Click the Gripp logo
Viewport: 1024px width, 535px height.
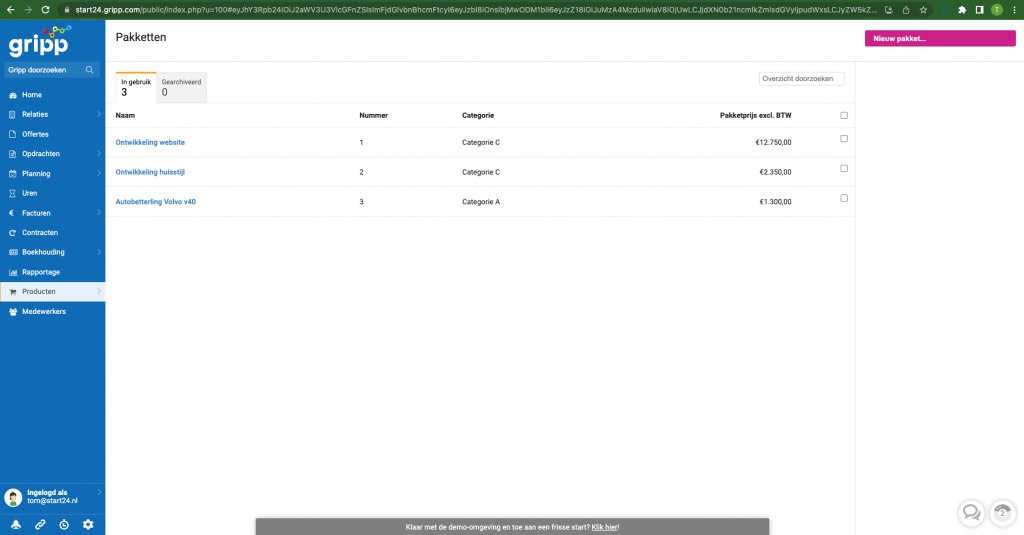[x=38, y=43]
